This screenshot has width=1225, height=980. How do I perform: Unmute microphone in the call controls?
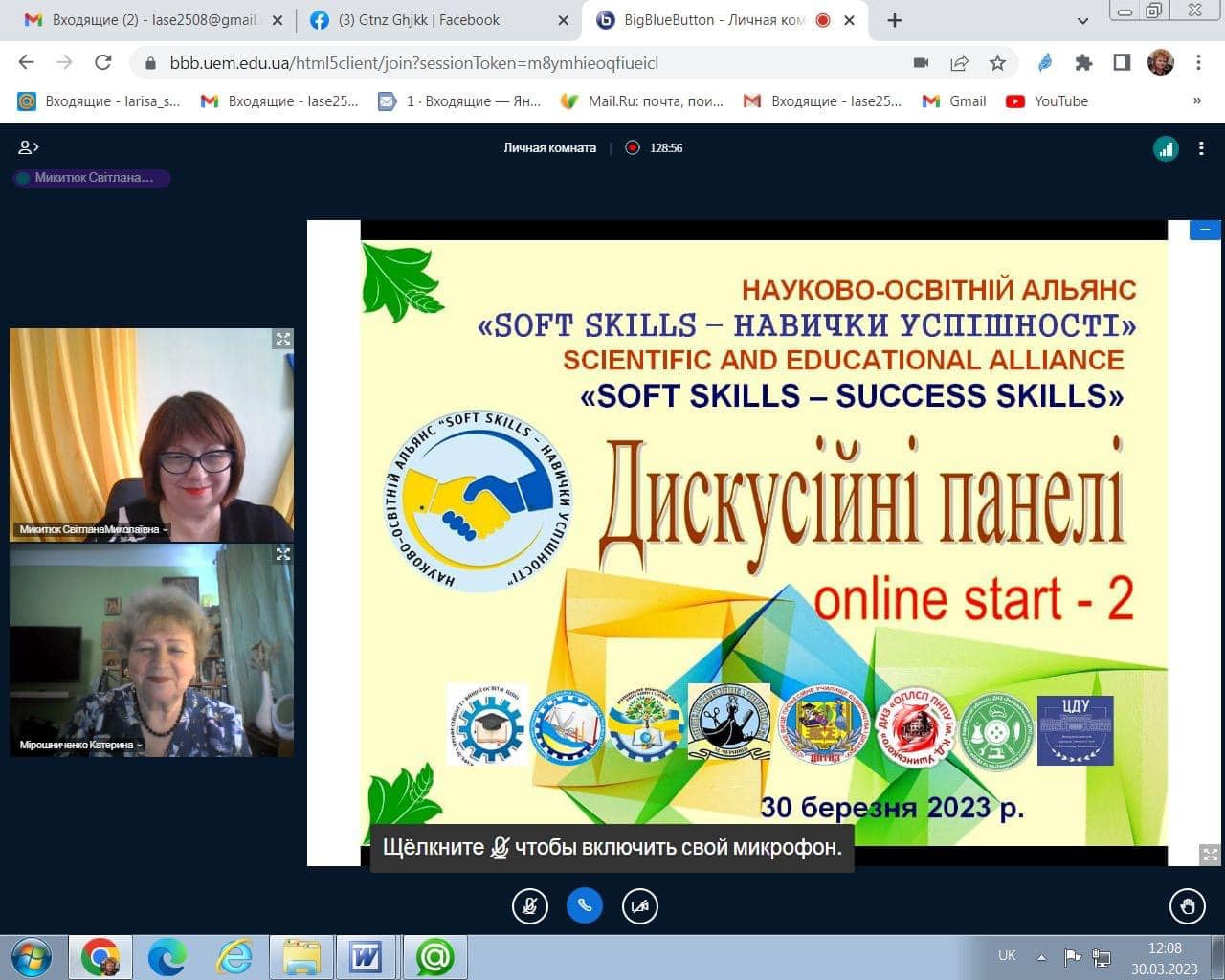(x=529, y=906)
